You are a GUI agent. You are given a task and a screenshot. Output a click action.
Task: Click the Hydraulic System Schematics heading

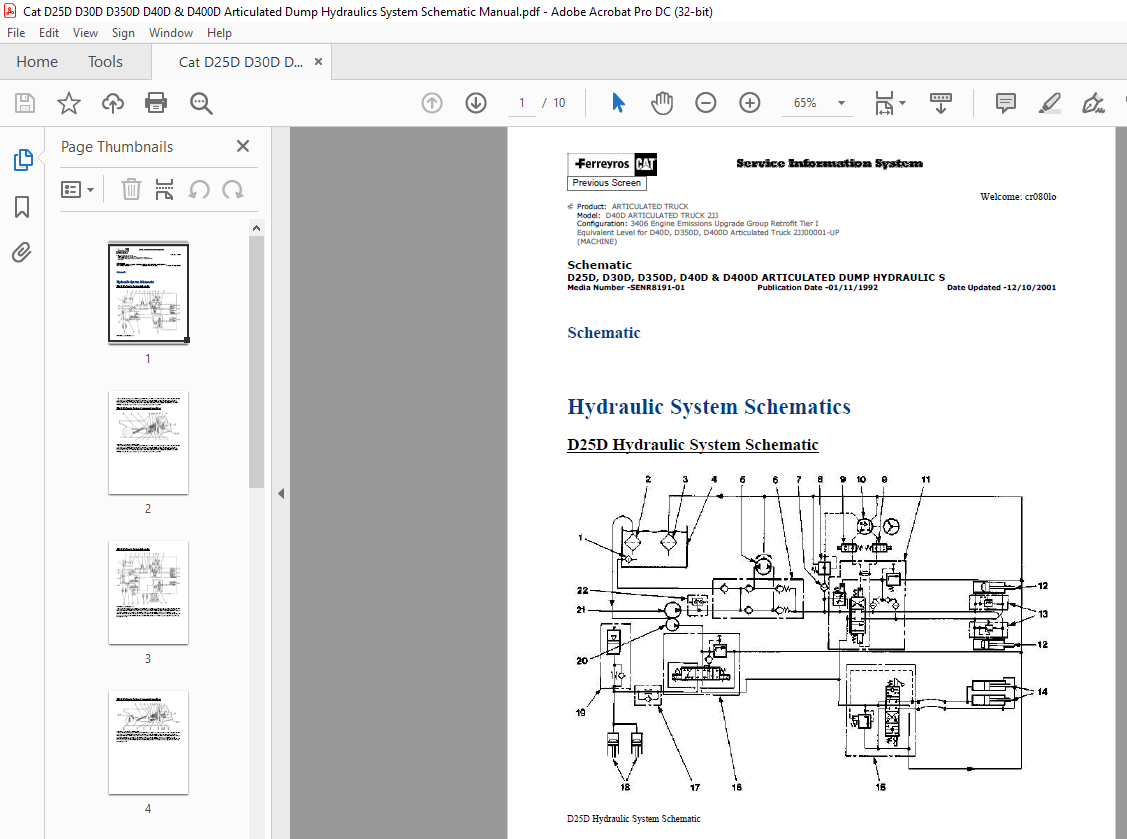(x=709, y=407)
